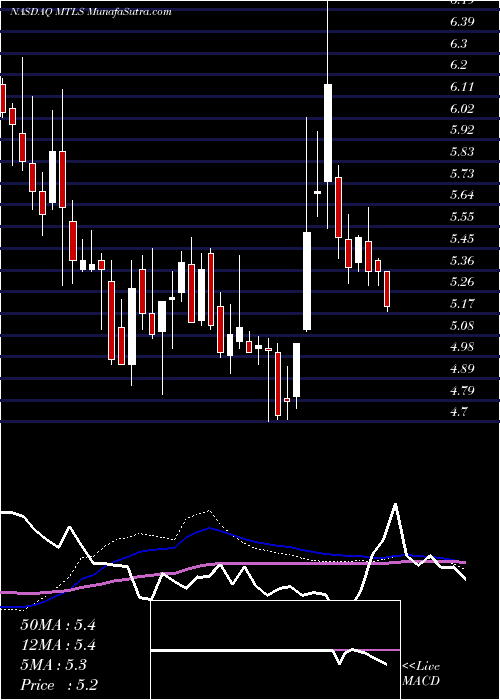
Task: Click the 5.83 price axis label
Action: (x=462, y=152)
